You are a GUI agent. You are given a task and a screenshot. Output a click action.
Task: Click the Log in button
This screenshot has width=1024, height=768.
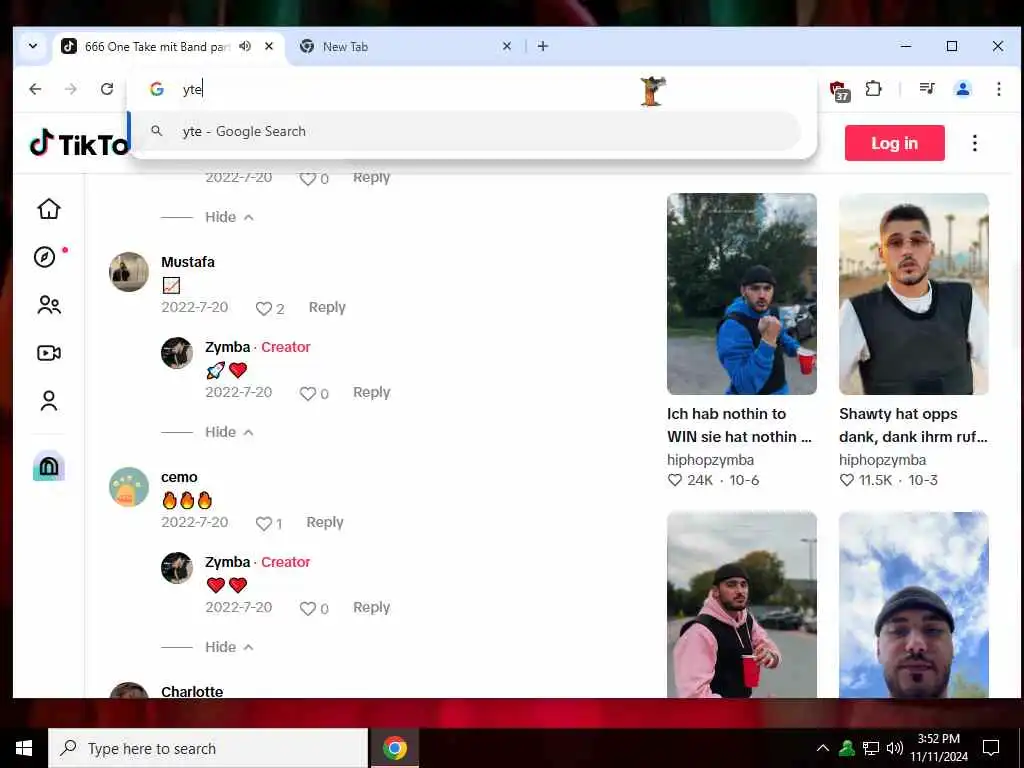894,143
